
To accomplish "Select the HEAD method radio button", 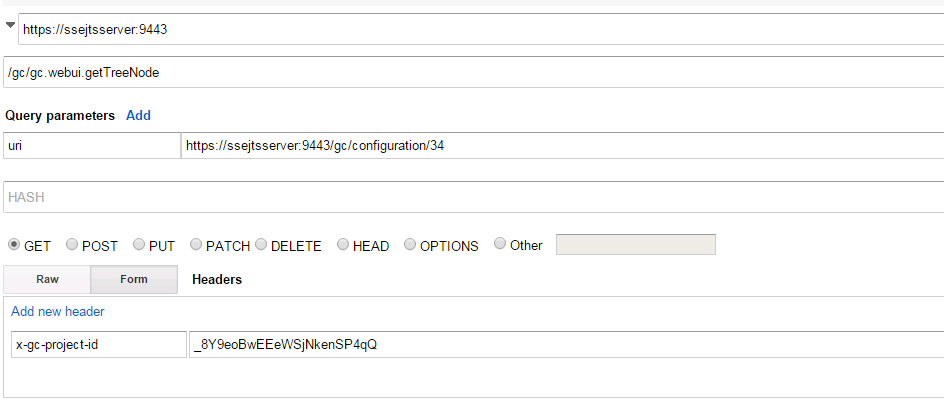I will click(343, 245).
